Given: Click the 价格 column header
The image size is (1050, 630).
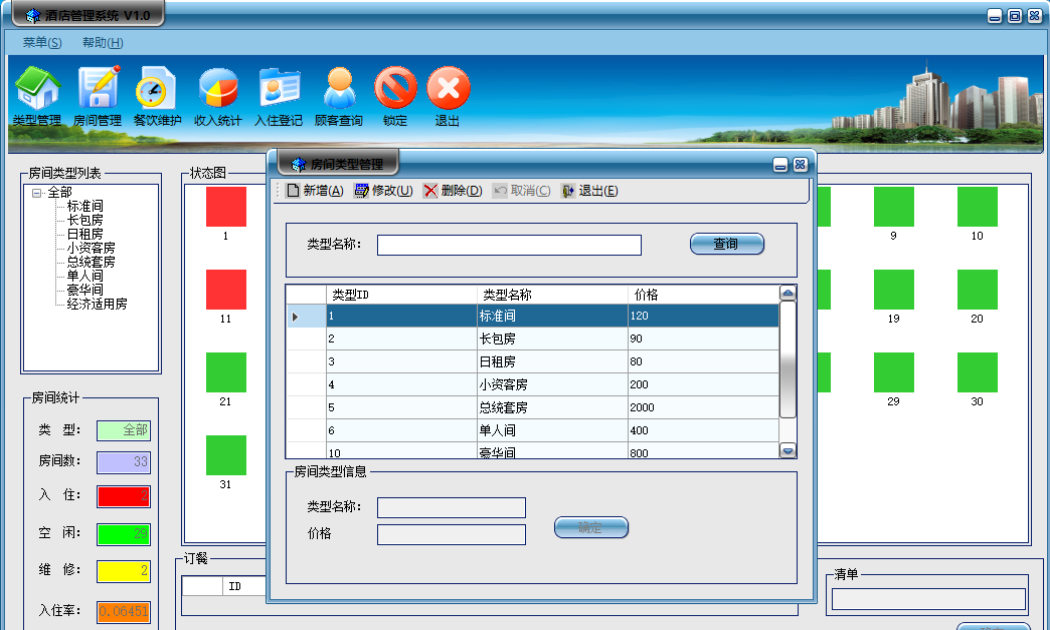Looking at the screenshot, I should pyautogui.click(x=703, y=295).
